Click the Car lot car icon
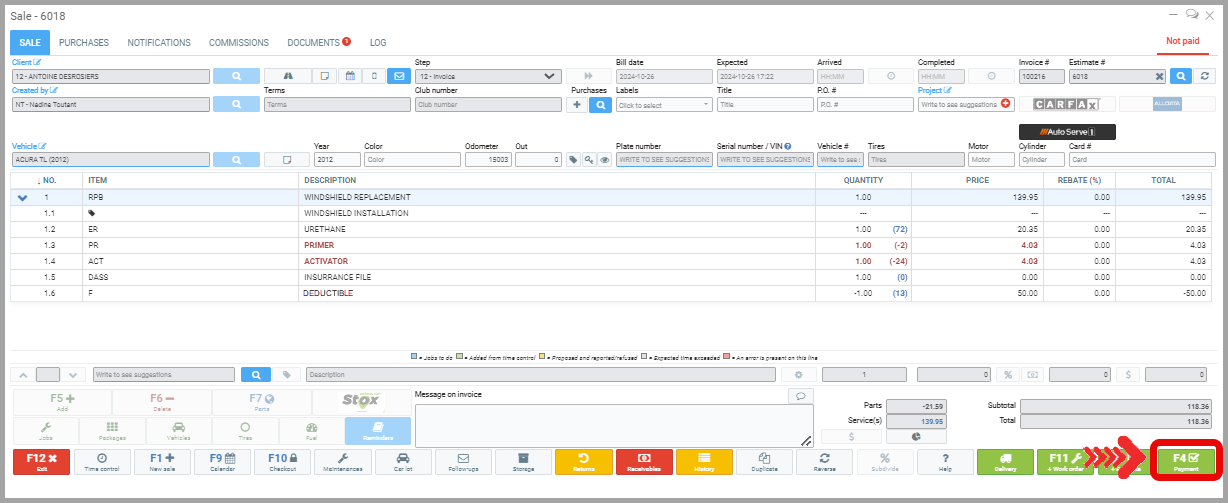The width and height of the screenshot is (1228, 503). click(401, 461)
